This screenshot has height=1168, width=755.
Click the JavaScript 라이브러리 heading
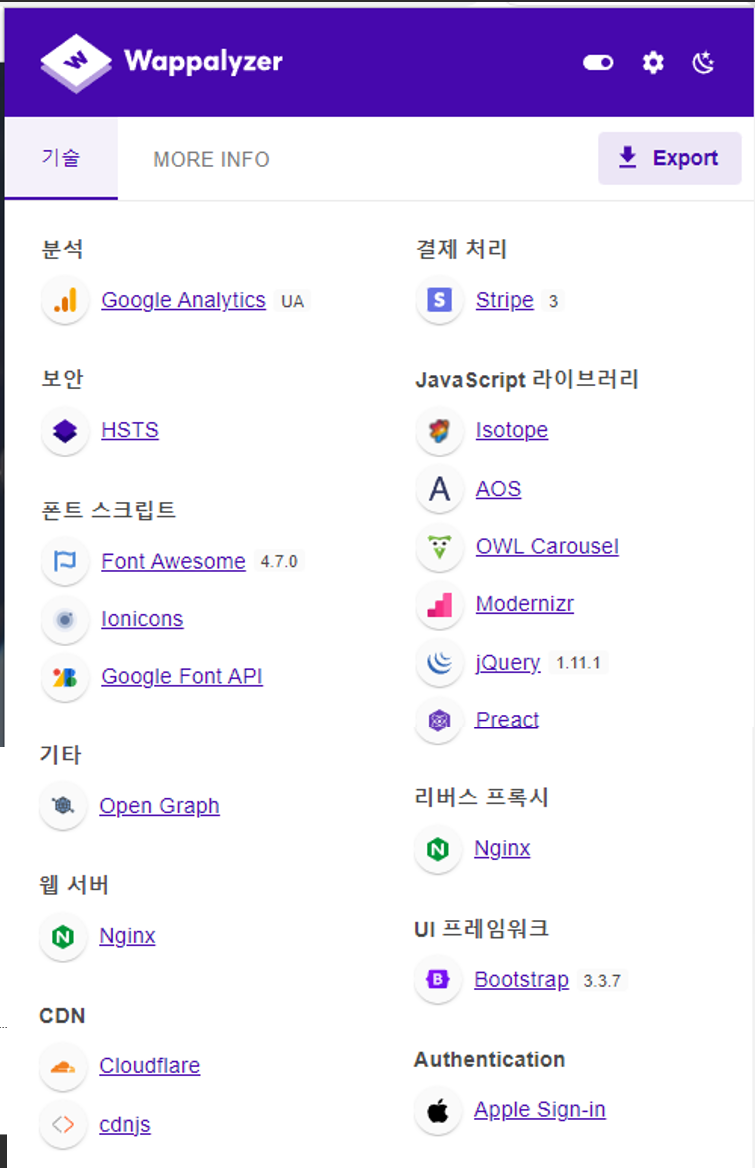point(527,379)
